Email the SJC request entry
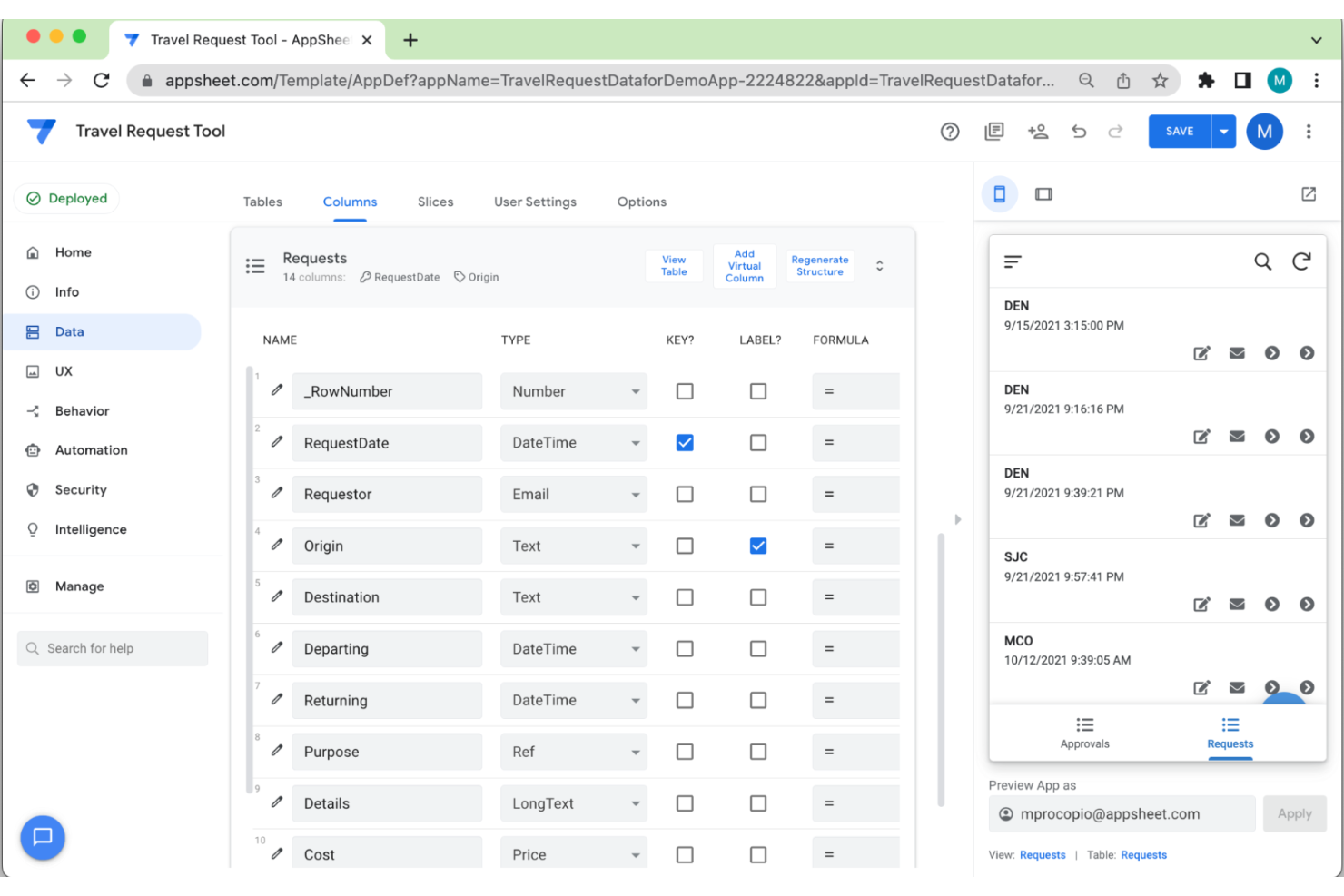Screen dimensions: 1344x896 click(1237, 604)
